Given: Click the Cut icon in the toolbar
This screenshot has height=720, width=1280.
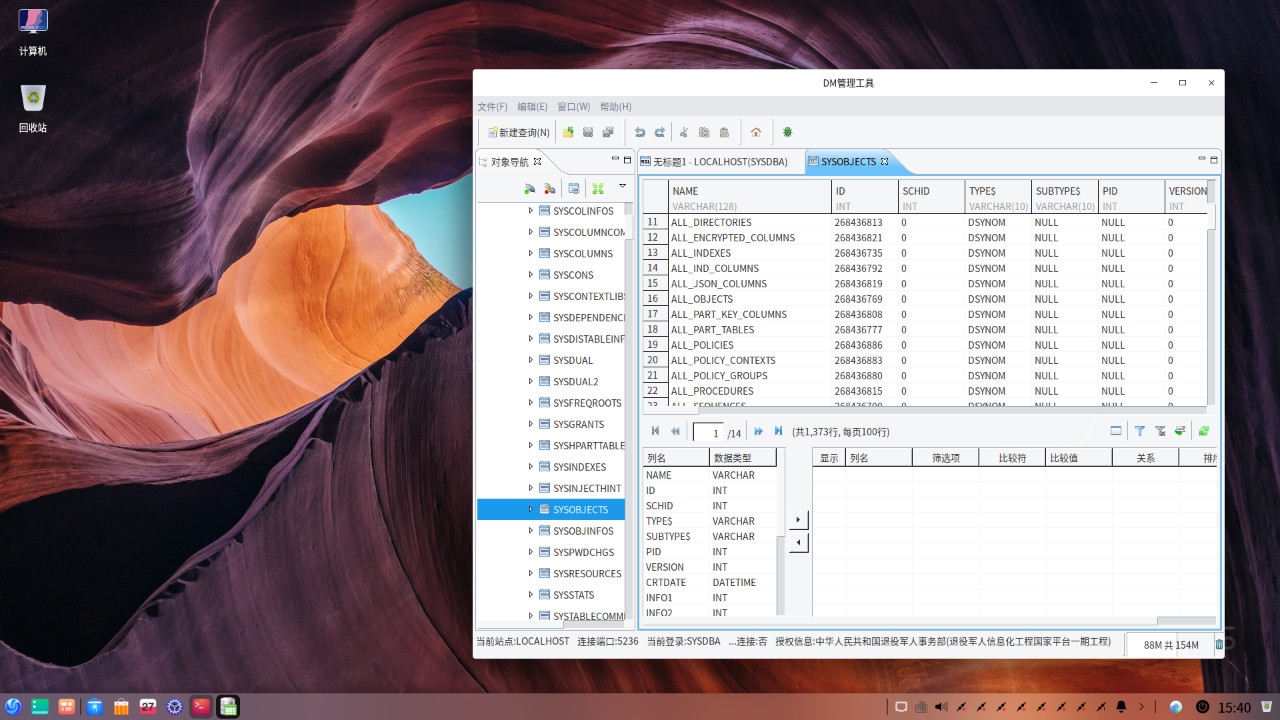Looking at the screenshot, I should (x=684, y=131).
